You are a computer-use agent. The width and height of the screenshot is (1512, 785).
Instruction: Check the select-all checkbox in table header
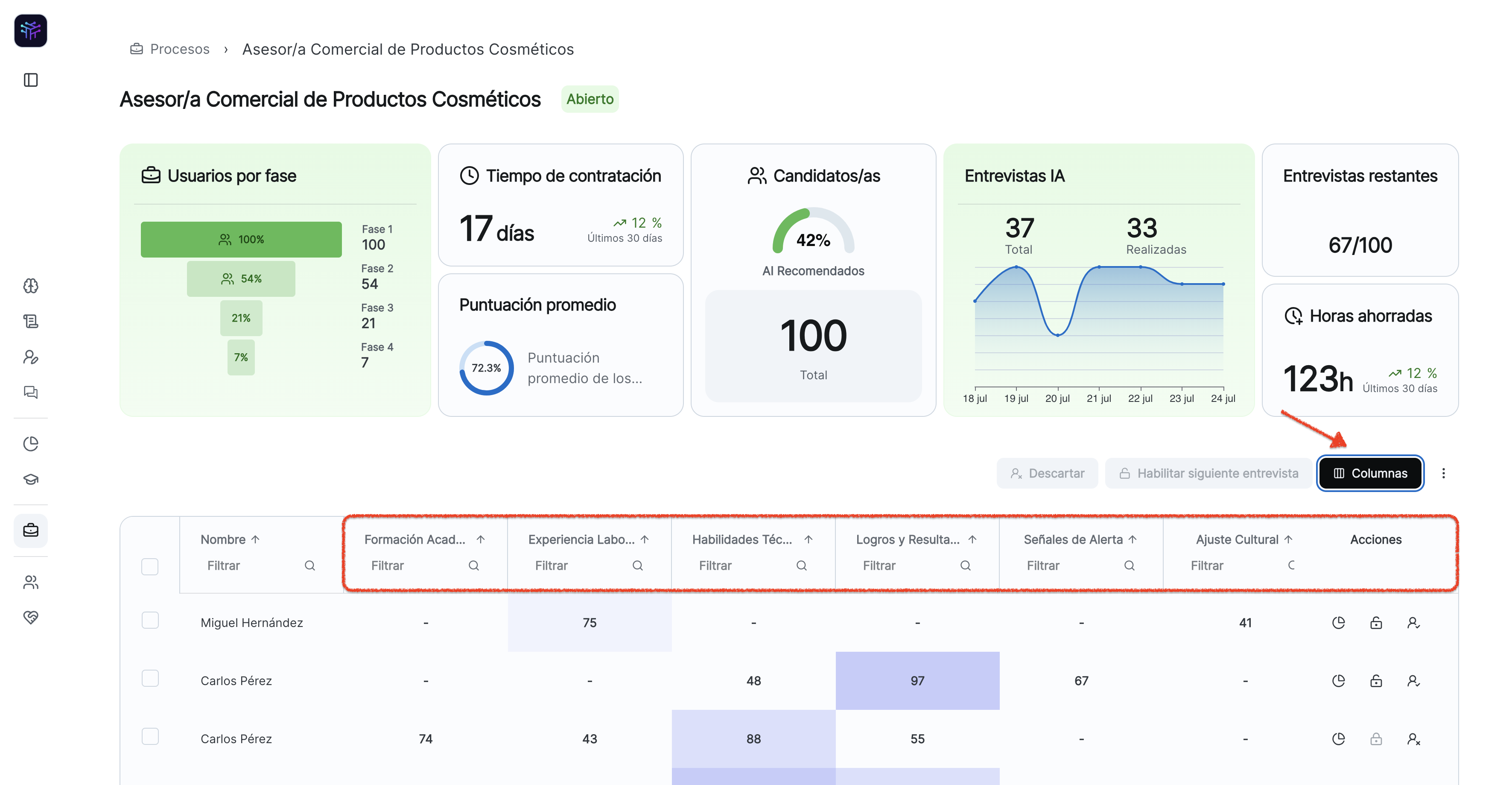pyautogui.click(x=150, y=567)
